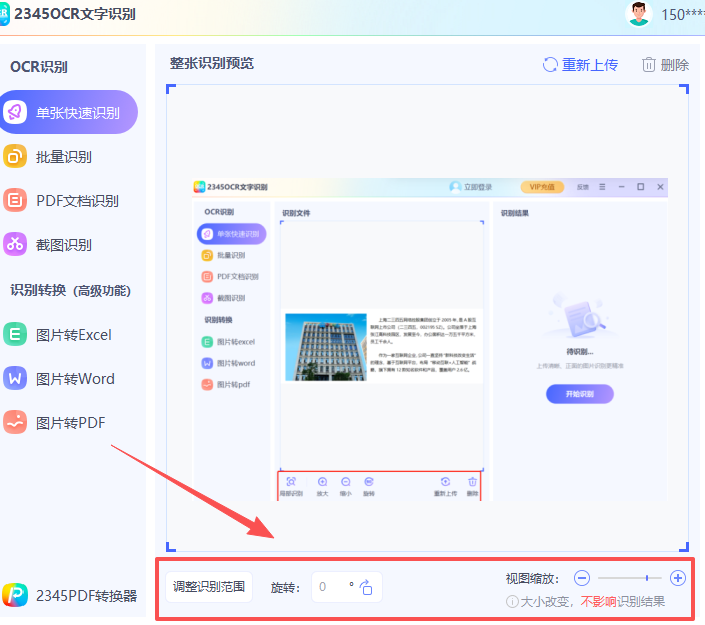Zoom in view with plus icon

[x=678, y=578]
